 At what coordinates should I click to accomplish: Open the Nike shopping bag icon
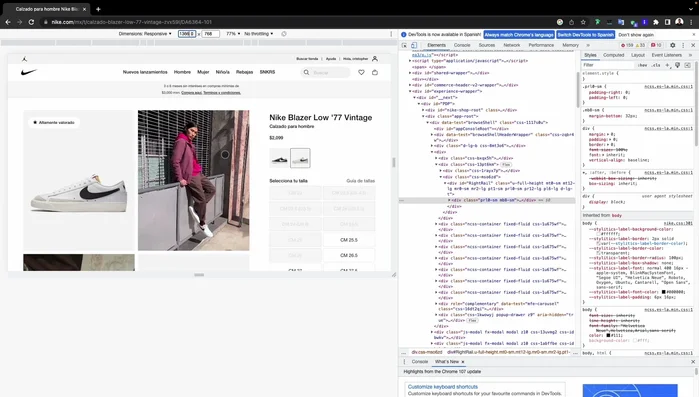click(375, 72)
